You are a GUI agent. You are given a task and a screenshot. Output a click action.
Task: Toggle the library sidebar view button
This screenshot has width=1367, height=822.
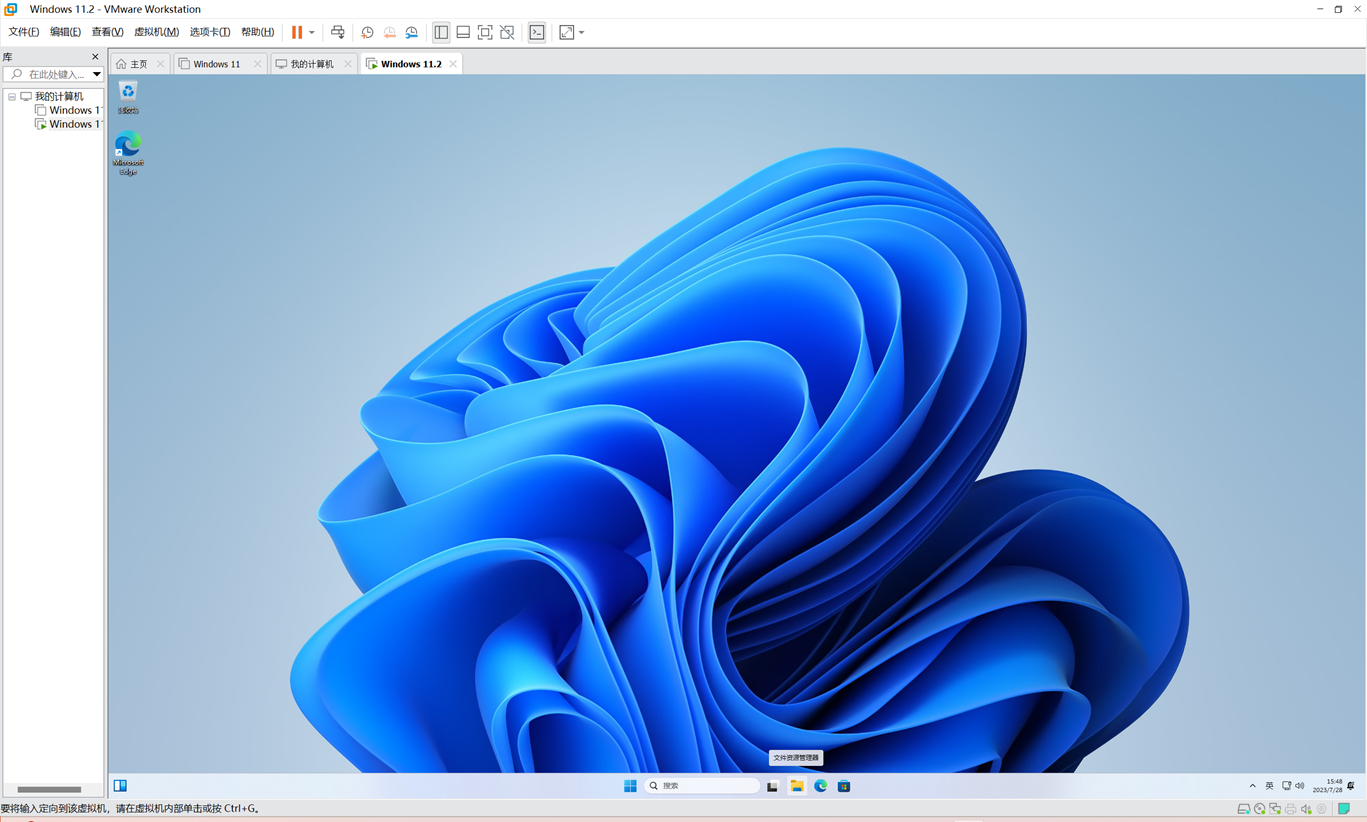[441, 32]
